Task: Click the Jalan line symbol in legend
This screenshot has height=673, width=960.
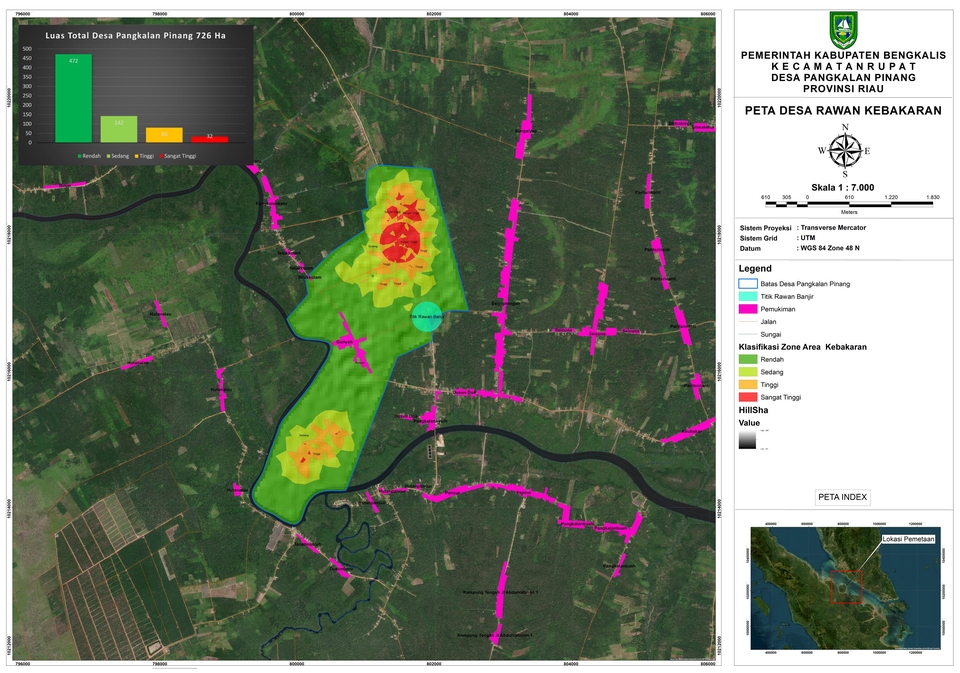Action: click(748, 321)
